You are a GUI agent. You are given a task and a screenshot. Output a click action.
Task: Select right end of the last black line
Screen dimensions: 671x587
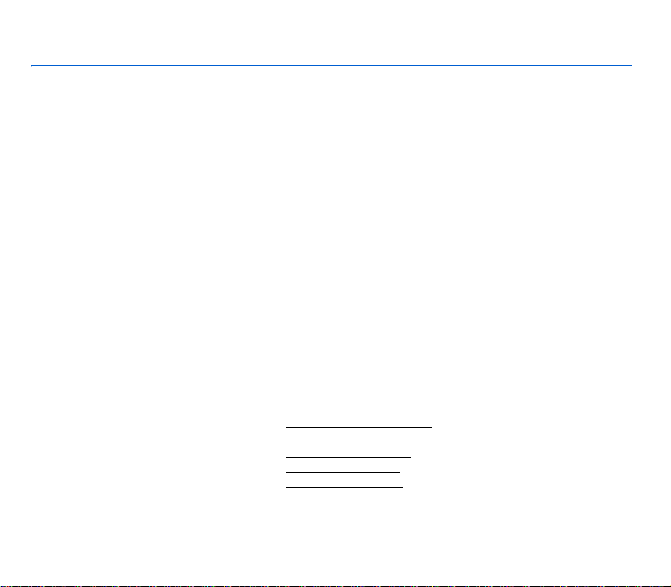[x=402, y=487]
